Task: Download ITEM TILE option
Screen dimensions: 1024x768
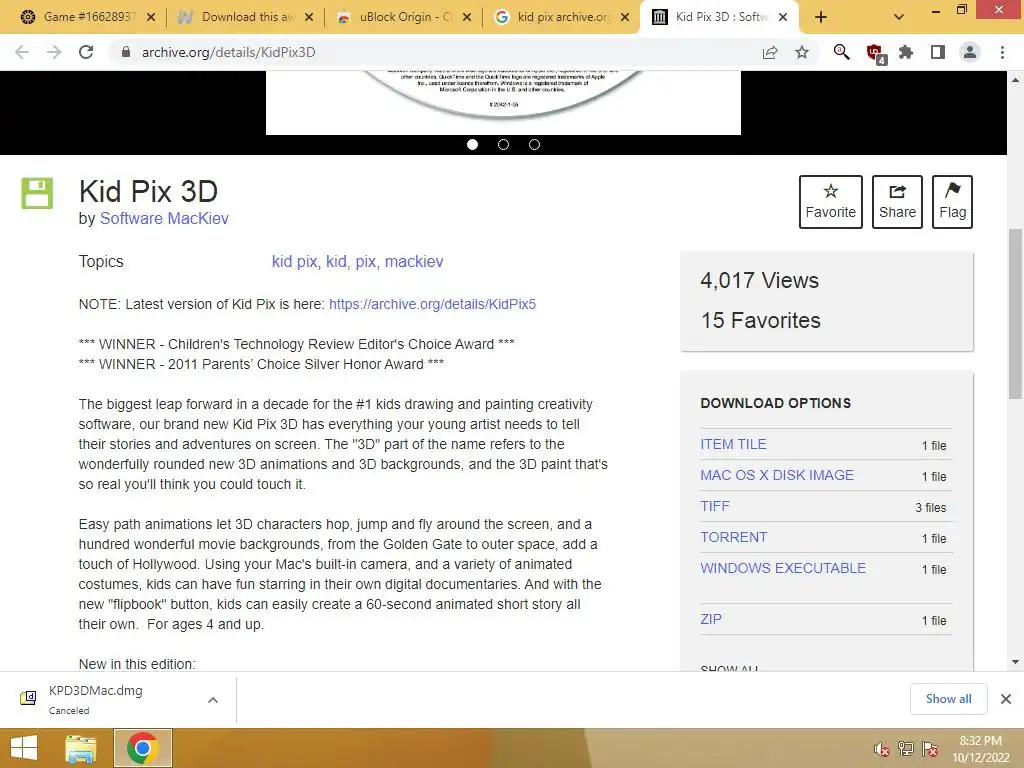Action: (x=733, y=444)
